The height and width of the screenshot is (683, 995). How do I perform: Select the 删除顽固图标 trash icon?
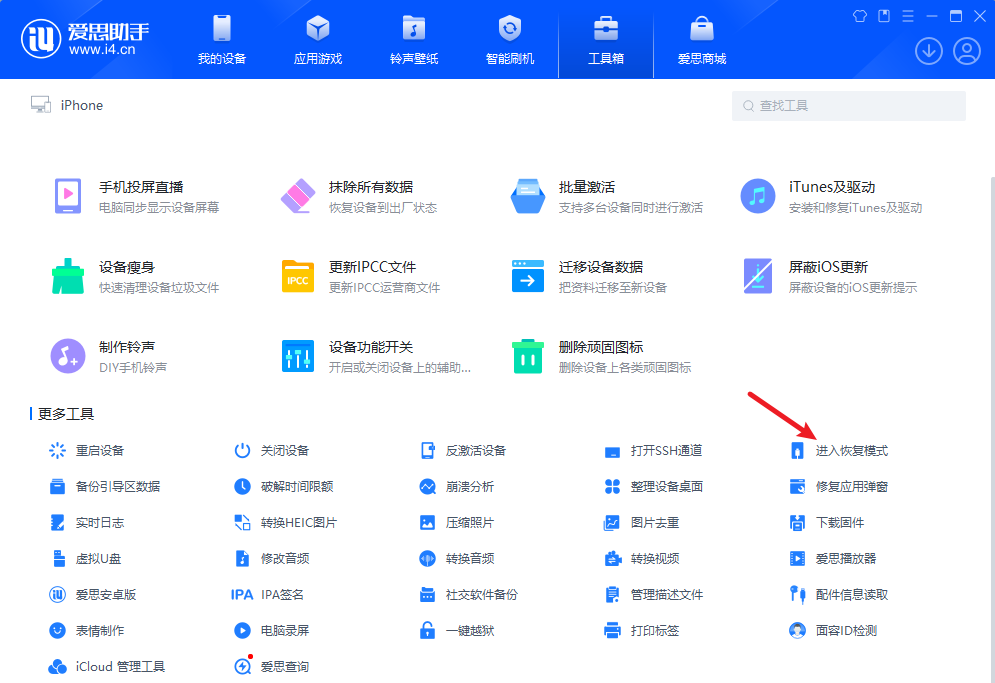click(527, 356)
